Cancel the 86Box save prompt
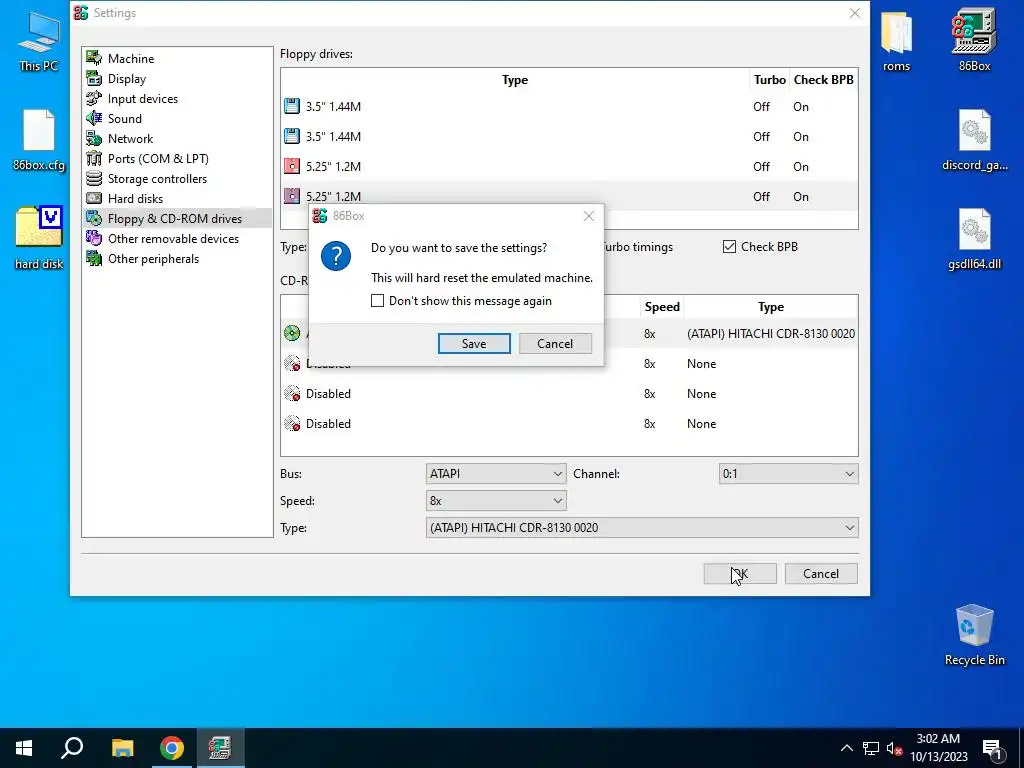Viewport: 1024px width, 768px height. pyautogui.click(x=555, y=344)
